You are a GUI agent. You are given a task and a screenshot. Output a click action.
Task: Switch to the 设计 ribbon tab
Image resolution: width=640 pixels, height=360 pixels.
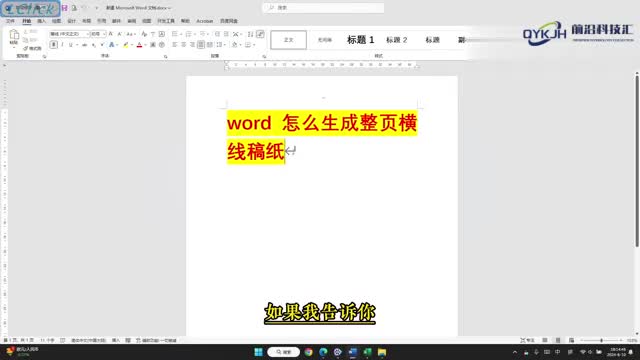pyautogui.click(x=71, y=21)
